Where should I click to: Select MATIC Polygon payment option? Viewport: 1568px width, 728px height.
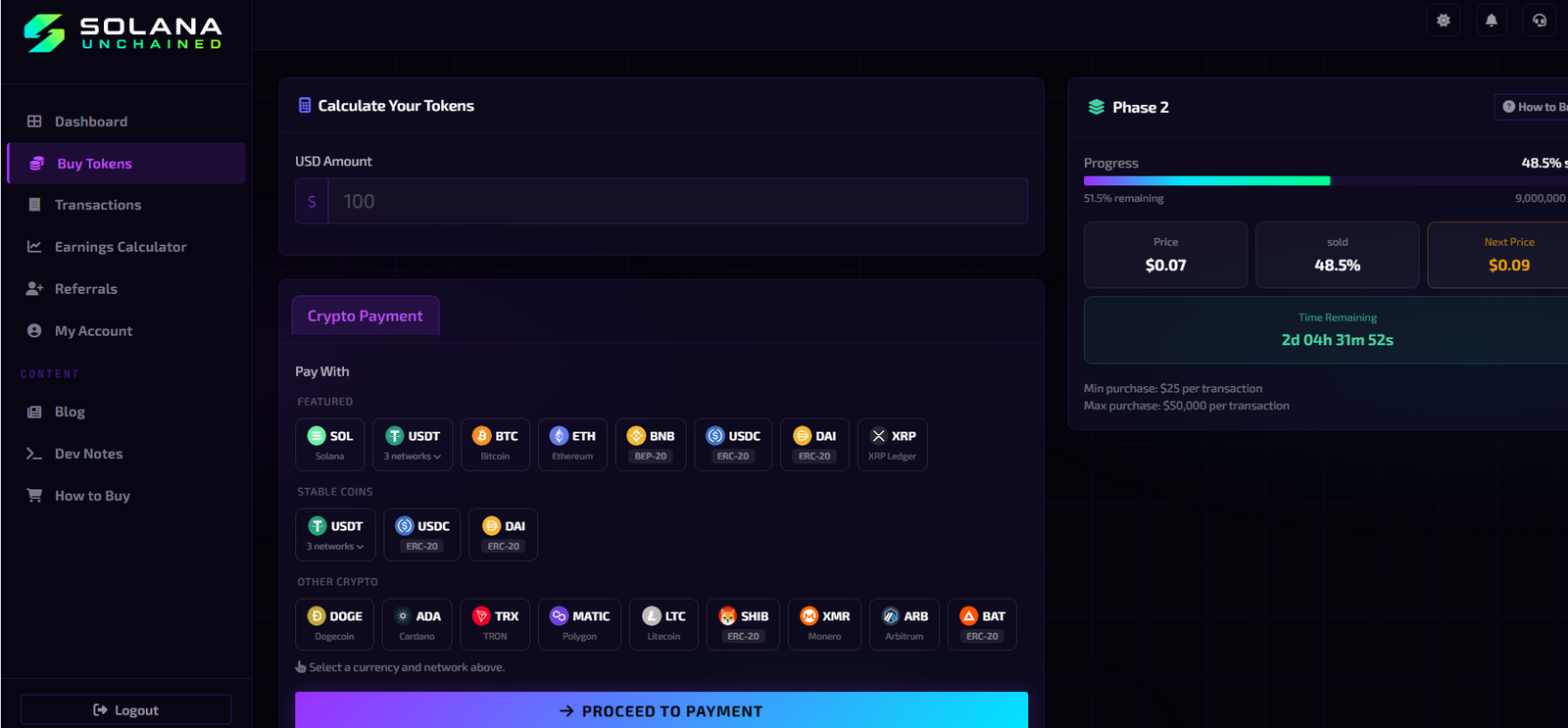pyautogui.click(x=579, y=625)
